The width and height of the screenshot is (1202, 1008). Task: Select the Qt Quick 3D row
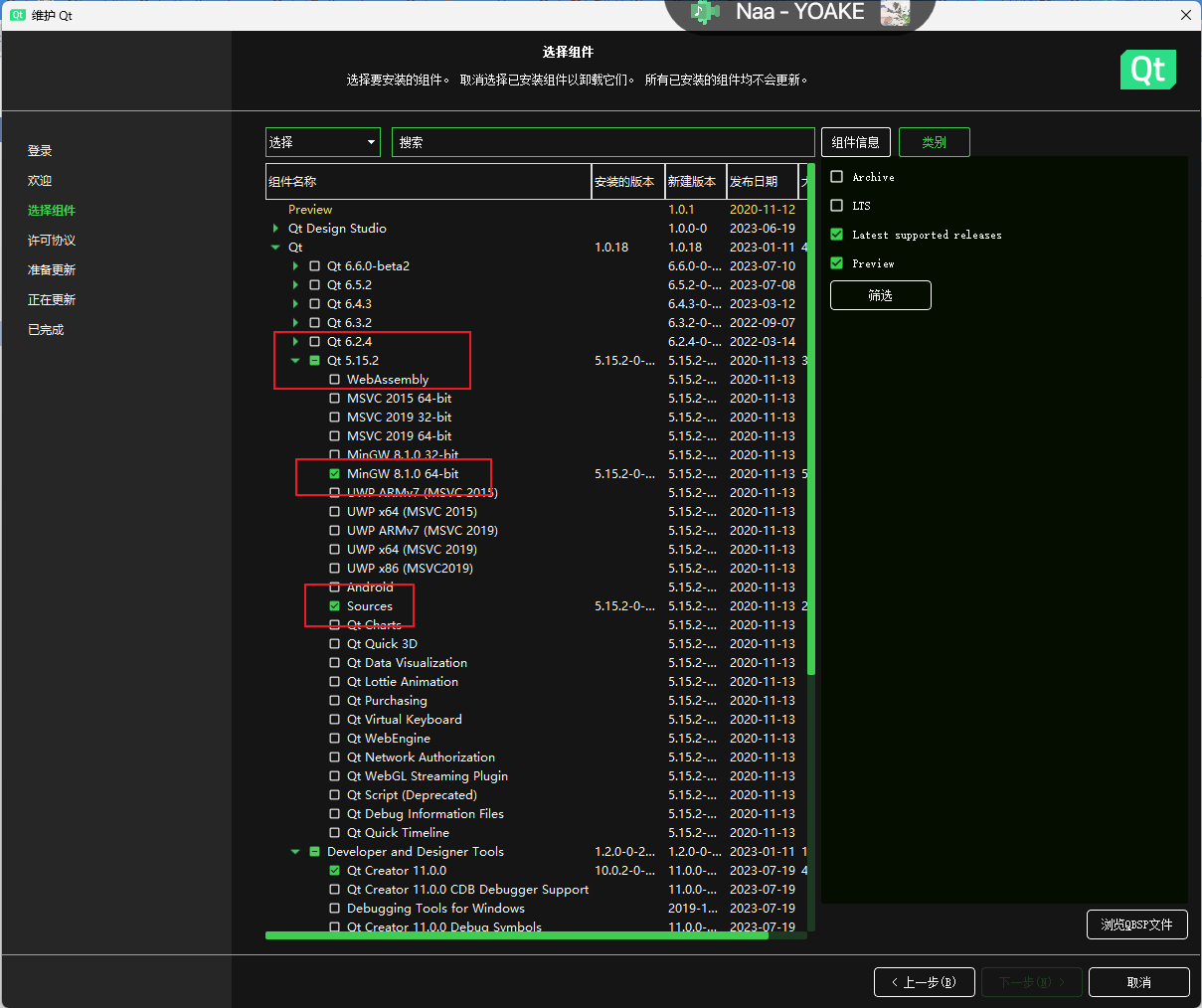point(536,644)
